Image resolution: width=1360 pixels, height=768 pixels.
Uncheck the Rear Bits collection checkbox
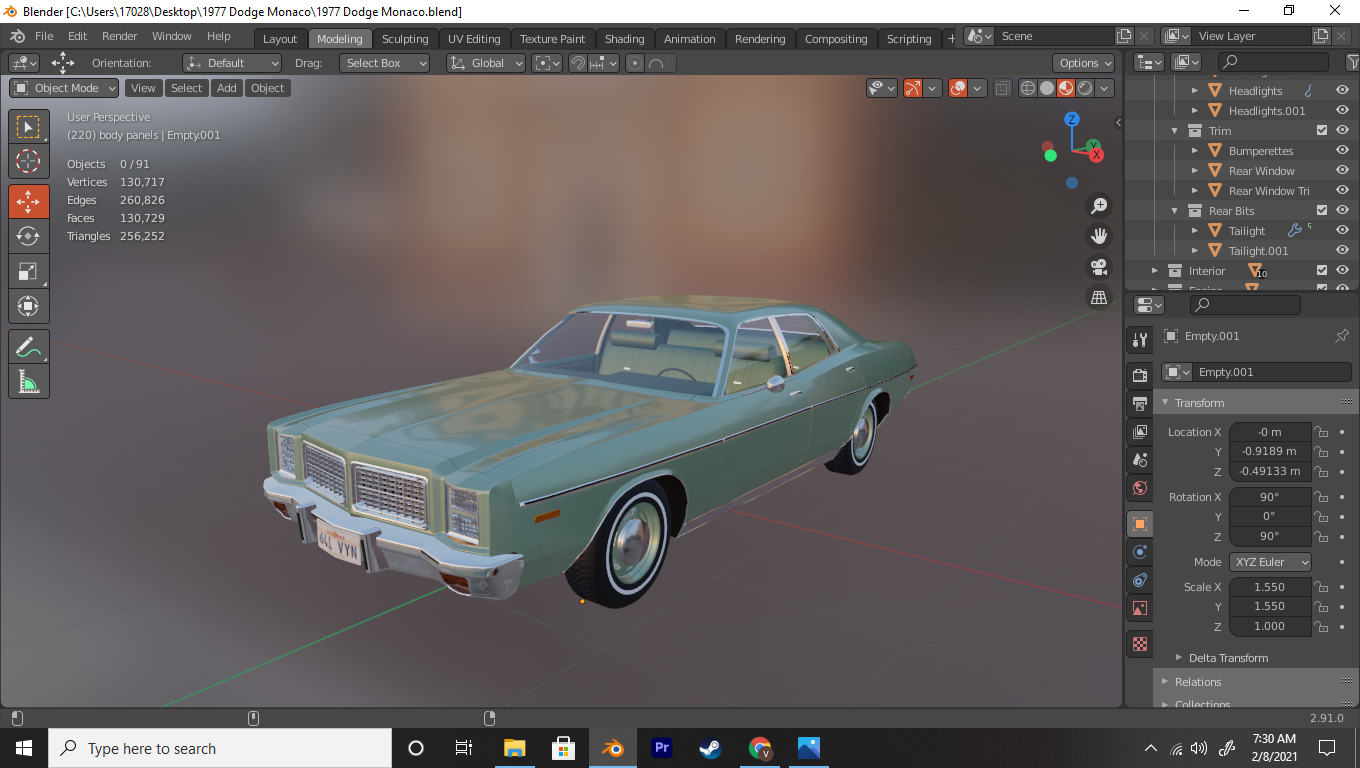pyautogui.click(x=1322, y=211)
